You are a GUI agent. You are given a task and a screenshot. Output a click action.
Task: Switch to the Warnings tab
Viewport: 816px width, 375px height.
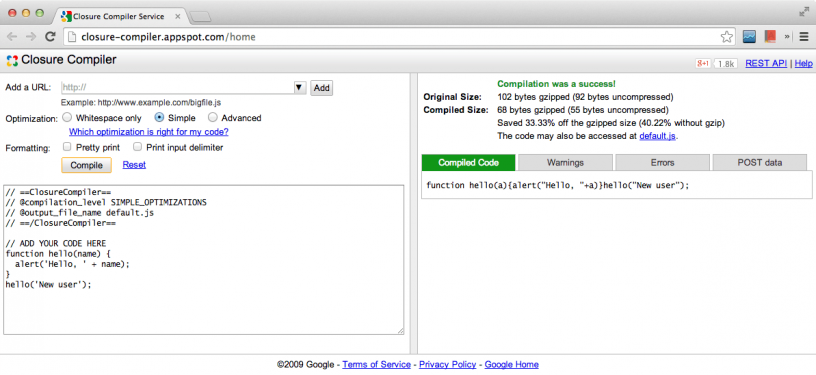[x=565, y=163]
